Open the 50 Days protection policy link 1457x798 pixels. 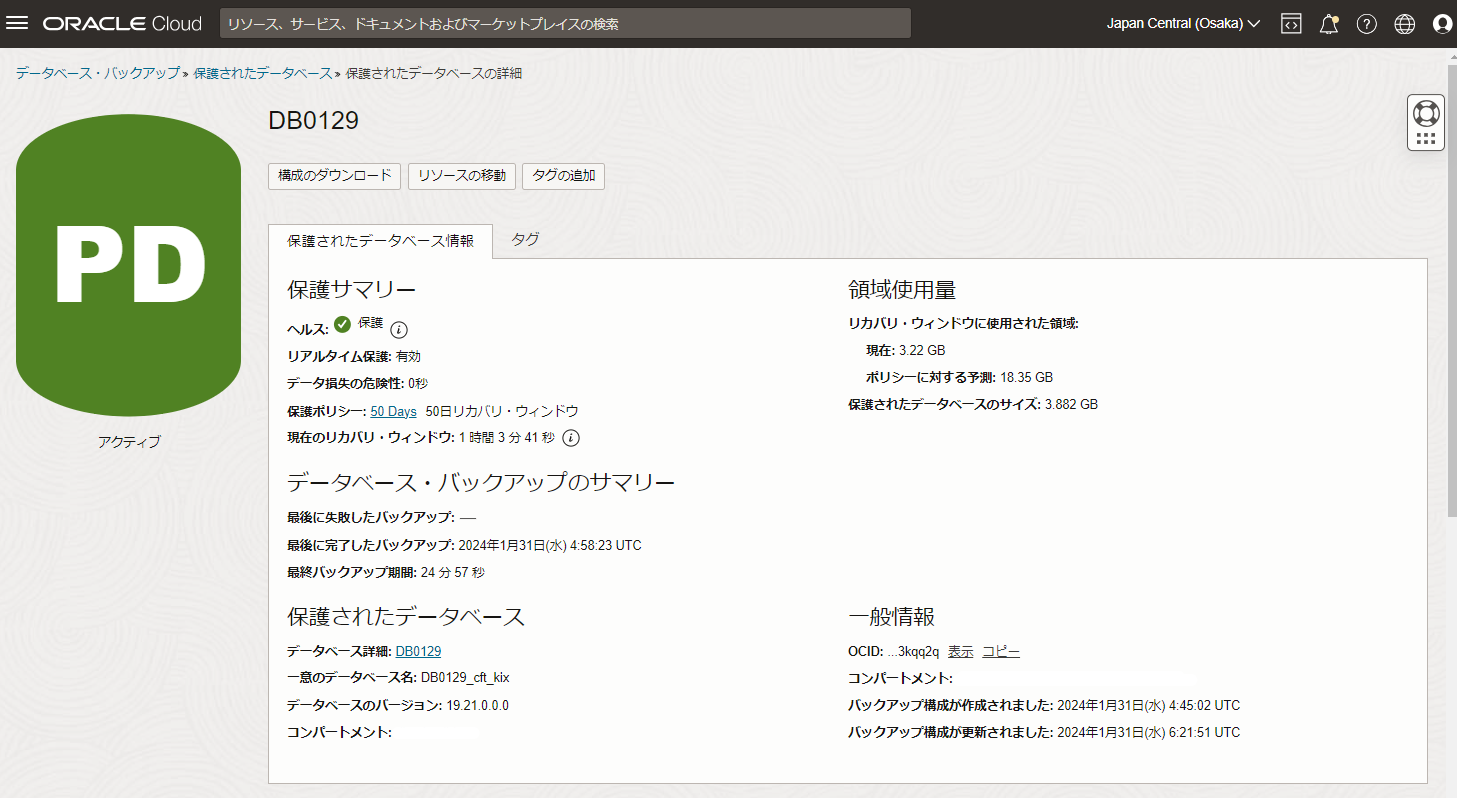(x=393, y=411)
